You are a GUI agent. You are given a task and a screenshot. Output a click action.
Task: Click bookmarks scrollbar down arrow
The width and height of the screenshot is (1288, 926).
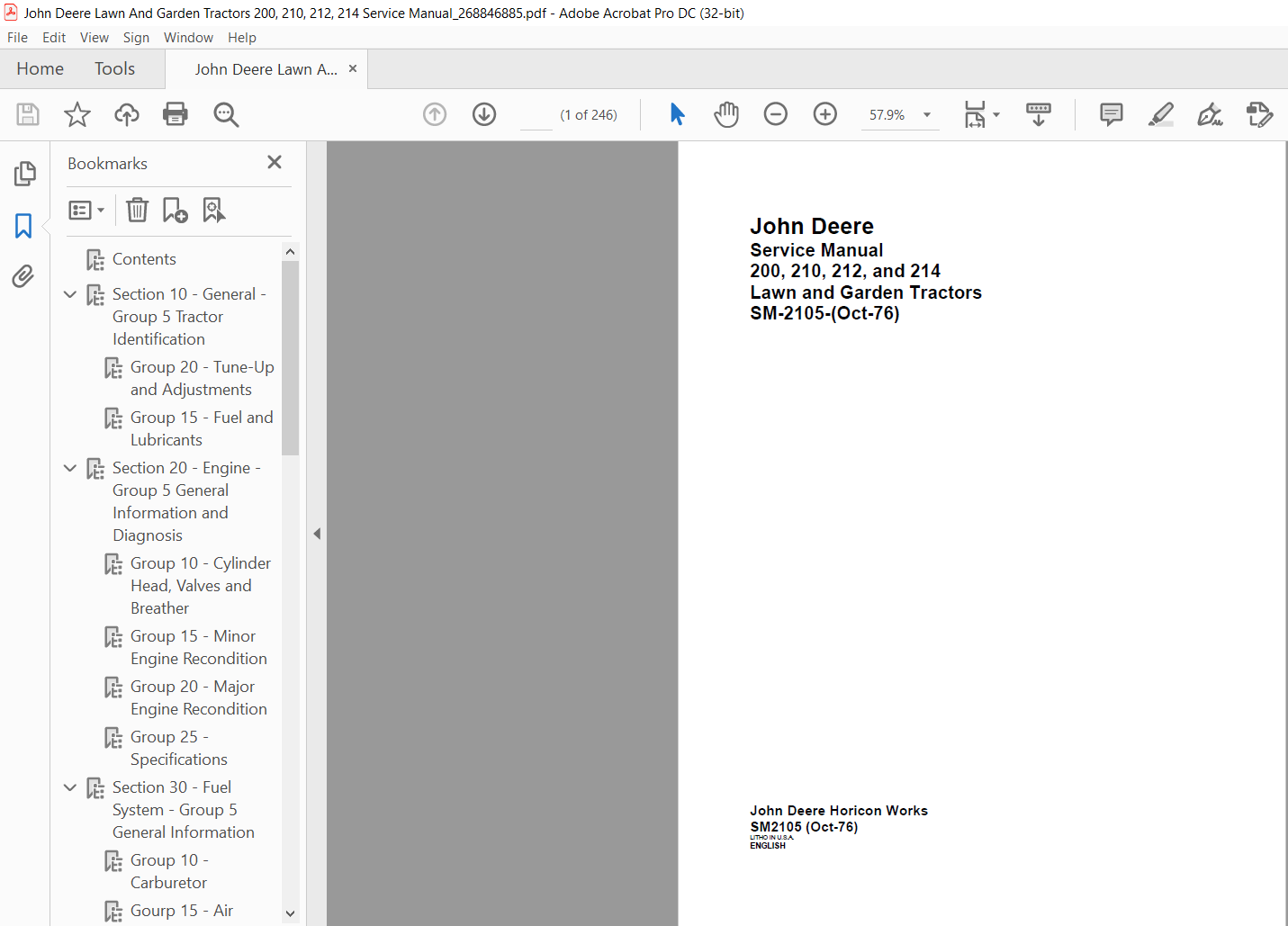tap(290, 913)
